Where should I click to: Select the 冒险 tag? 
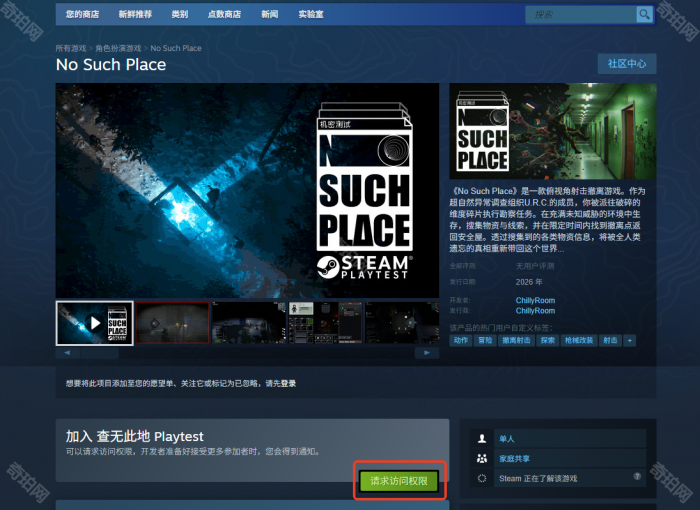click(x=485, y=340)
